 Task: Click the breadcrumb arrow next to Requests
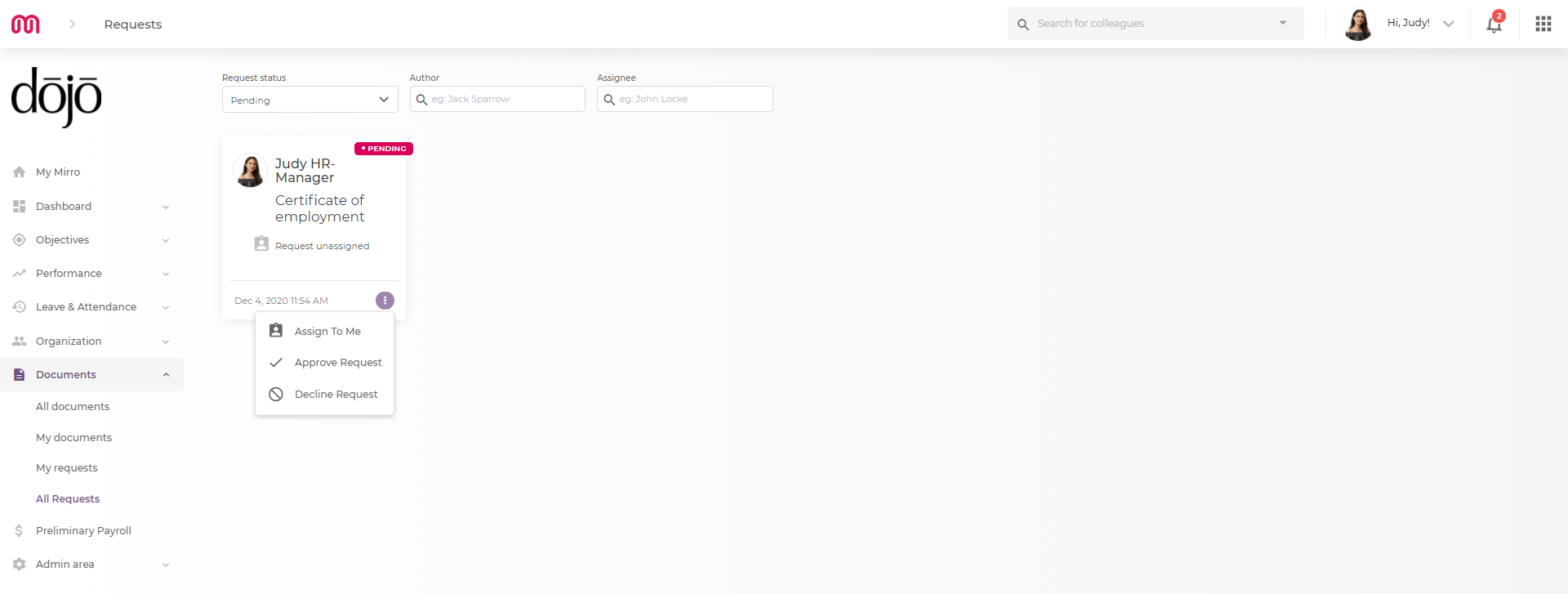(72, 25)
